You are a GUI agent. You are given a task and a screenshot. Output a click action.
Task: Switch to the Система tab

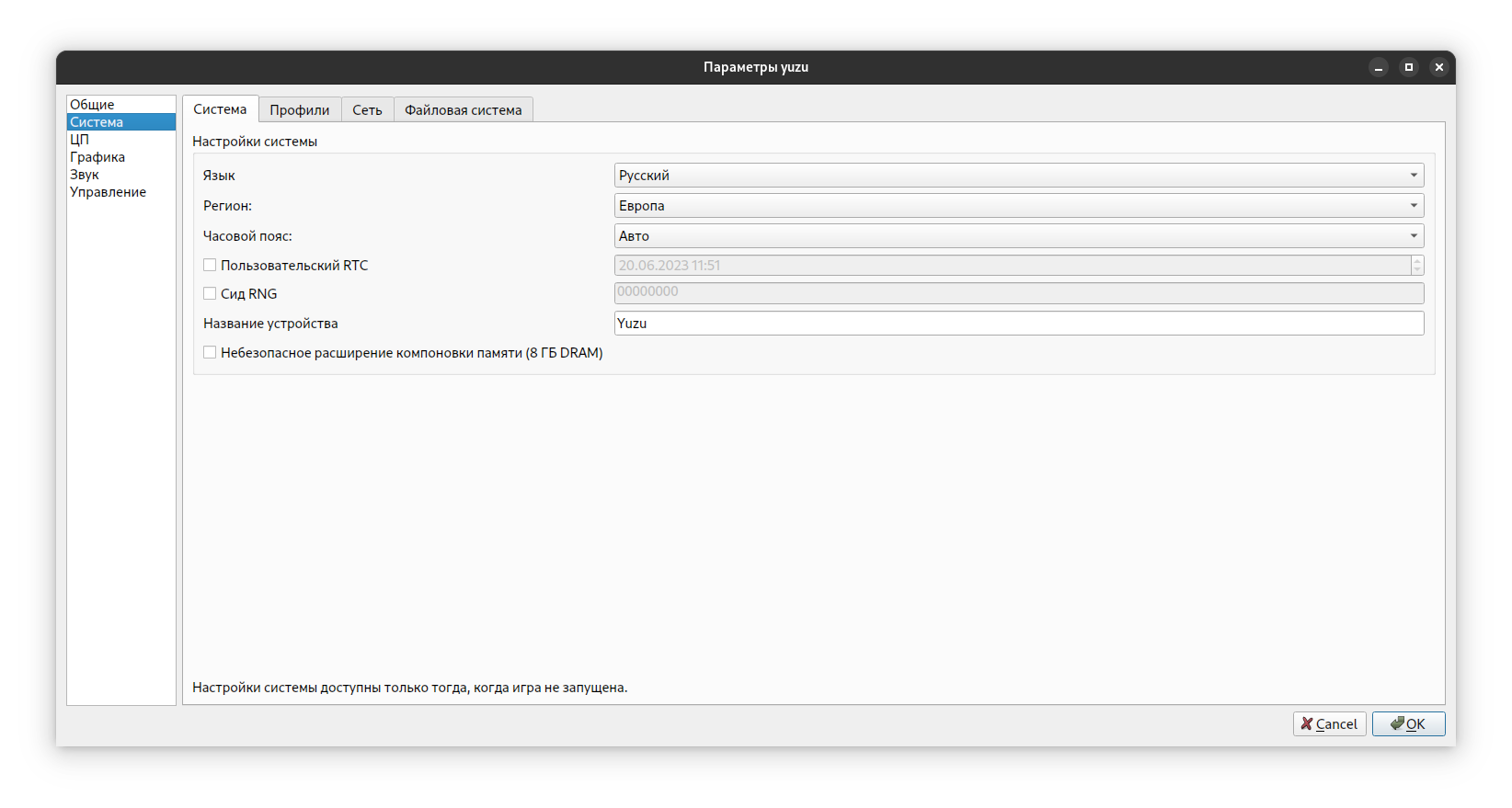pyautogui.click(x=220, y=109)
